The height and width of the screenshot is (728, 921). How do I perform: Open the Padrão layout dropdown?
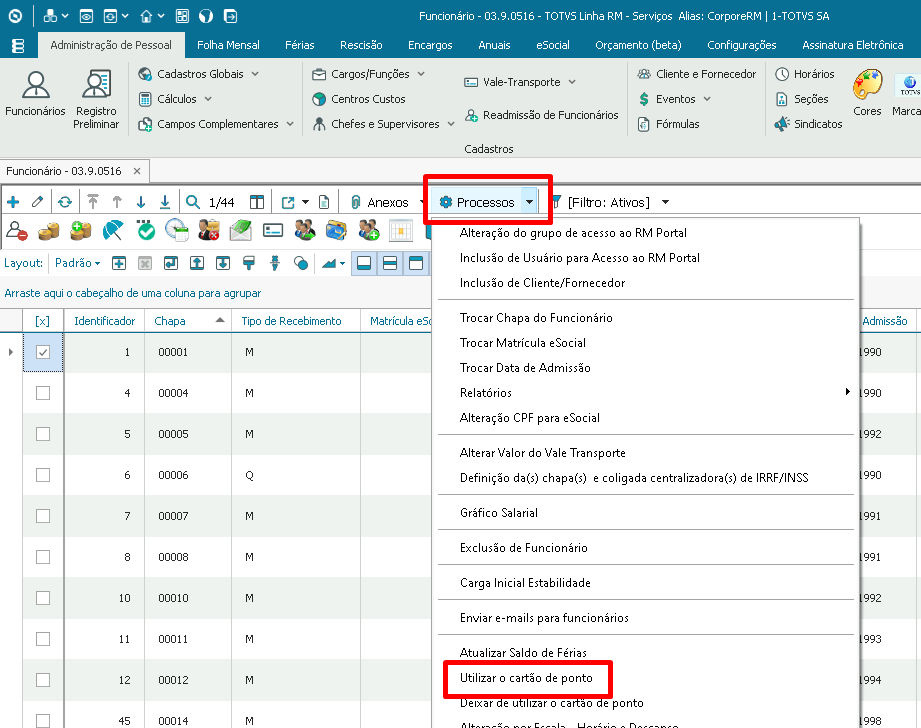coord(78,263)
